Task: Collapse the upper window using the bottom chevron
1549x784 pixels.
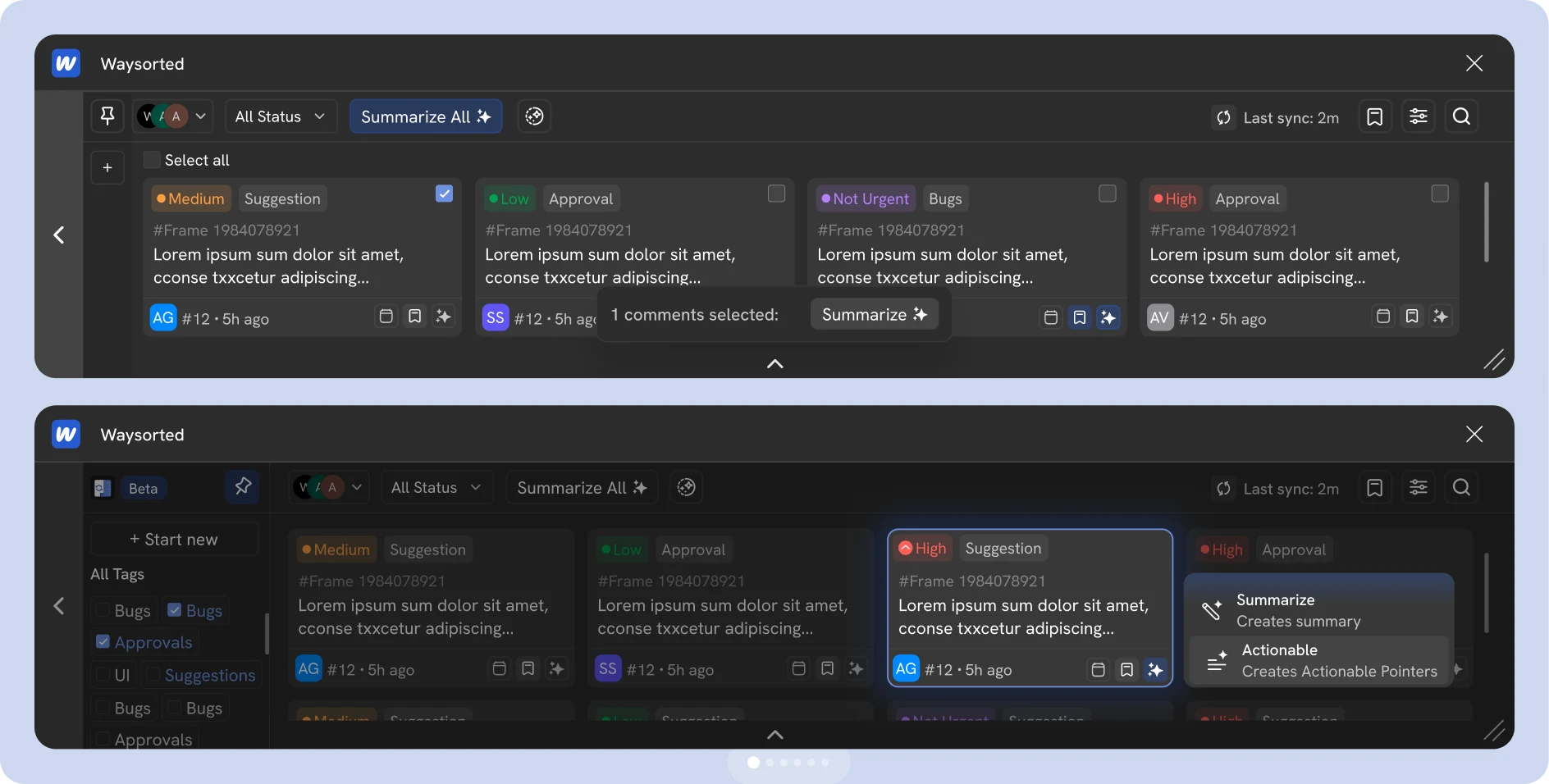Action: (774, 363)
